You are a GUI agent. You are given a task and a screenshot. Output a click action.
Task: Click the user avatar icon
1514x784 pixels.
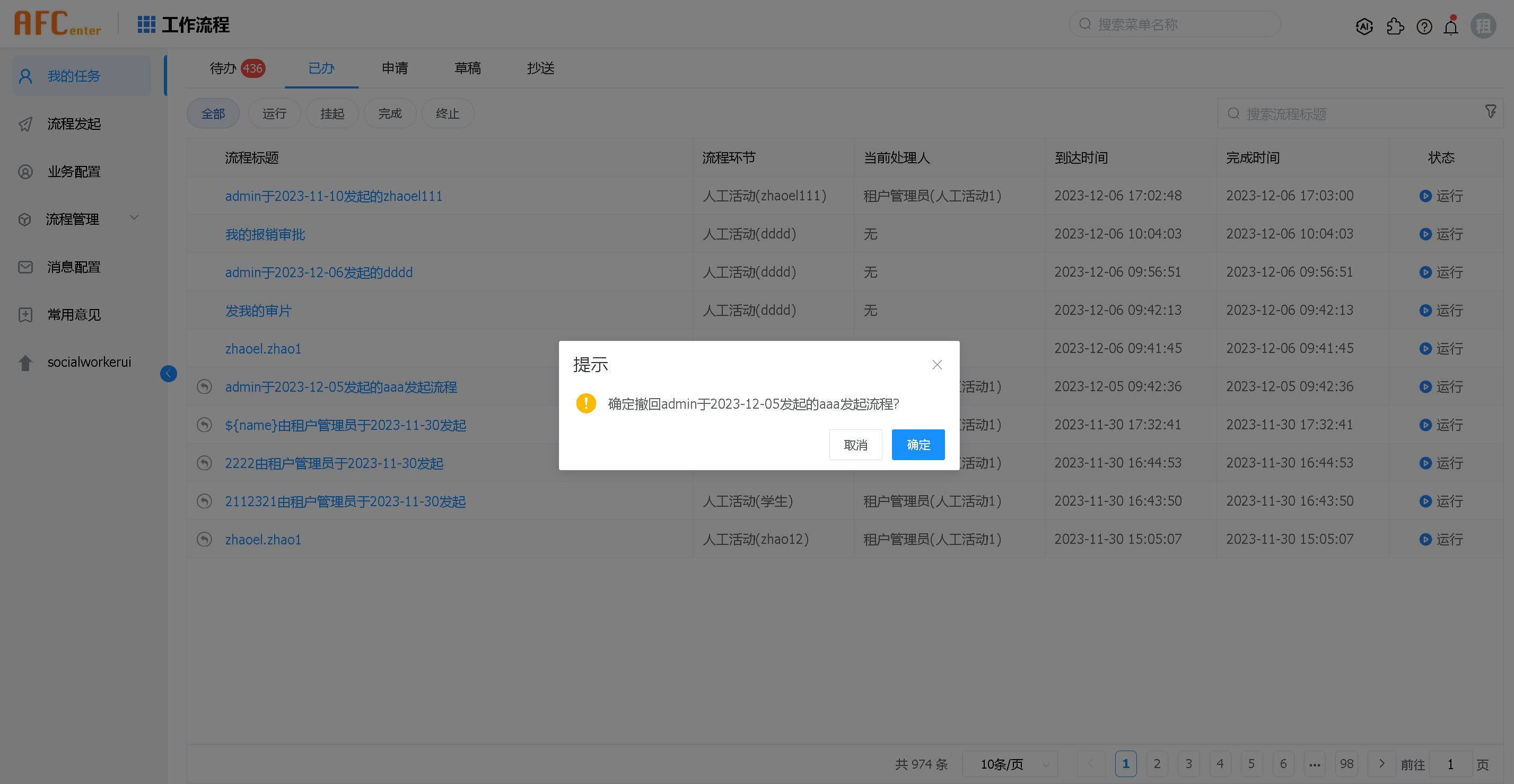pos(1482,27)
